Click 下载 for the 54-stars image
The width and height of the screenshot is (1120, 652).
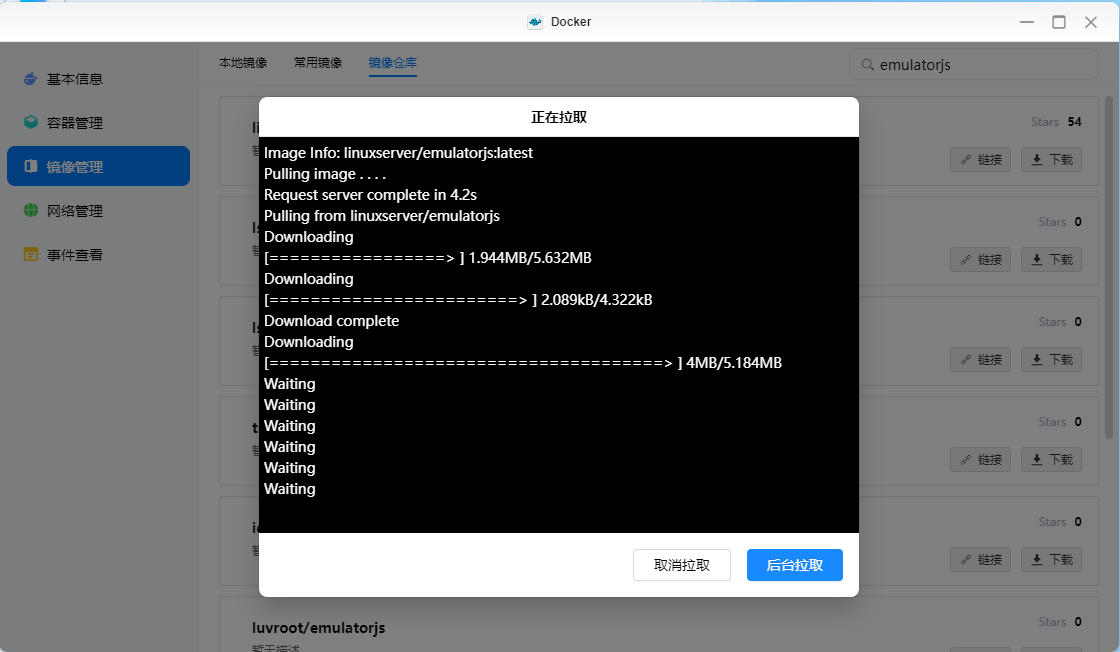[1051, 159]
